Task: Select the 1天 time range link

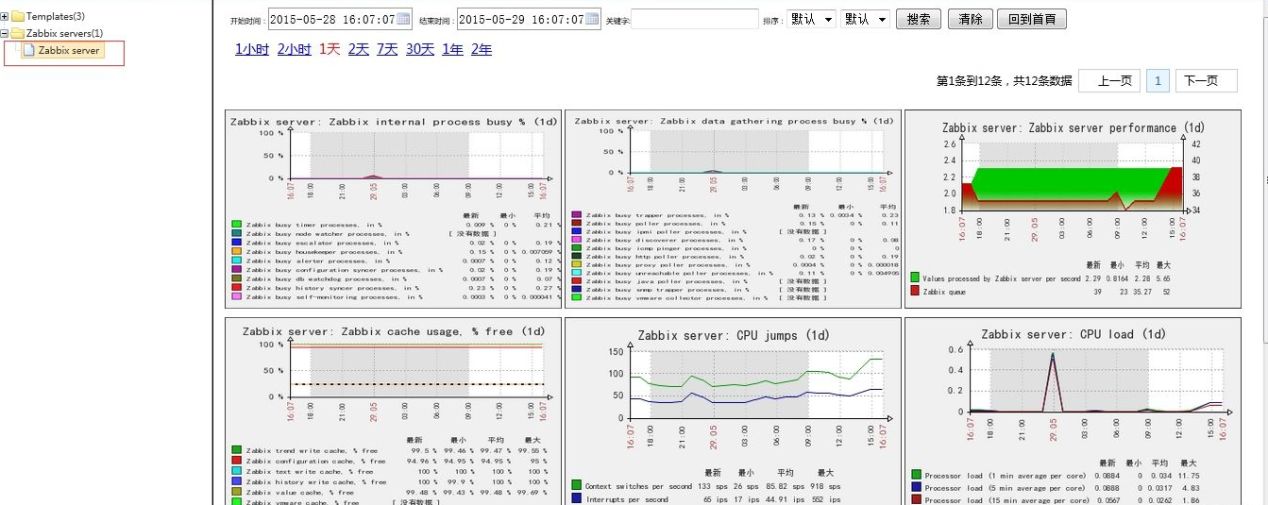Action: [x=330, y=49]
